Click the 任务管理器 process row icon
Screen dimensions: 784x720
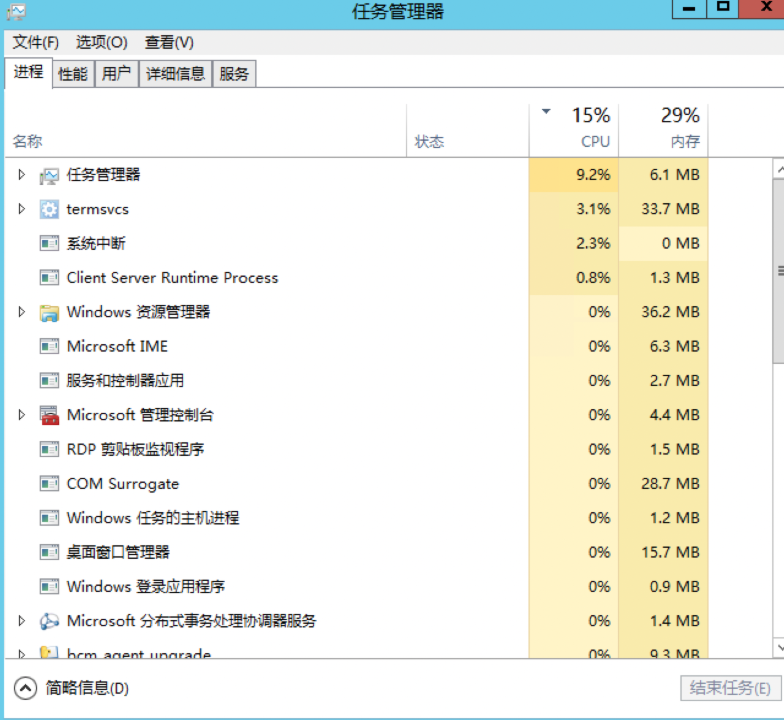pyautogui.click(x=49, y=176)
